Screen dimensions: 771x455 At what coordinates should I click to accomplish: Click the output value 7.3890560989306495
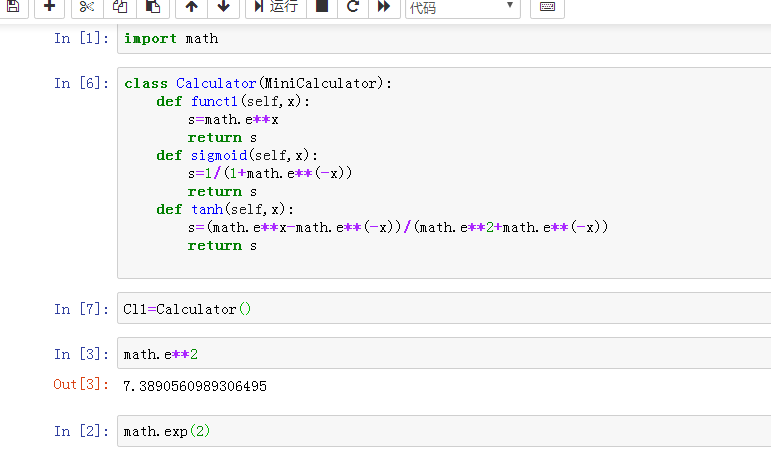pyautogui.click(x=195, y=386)
